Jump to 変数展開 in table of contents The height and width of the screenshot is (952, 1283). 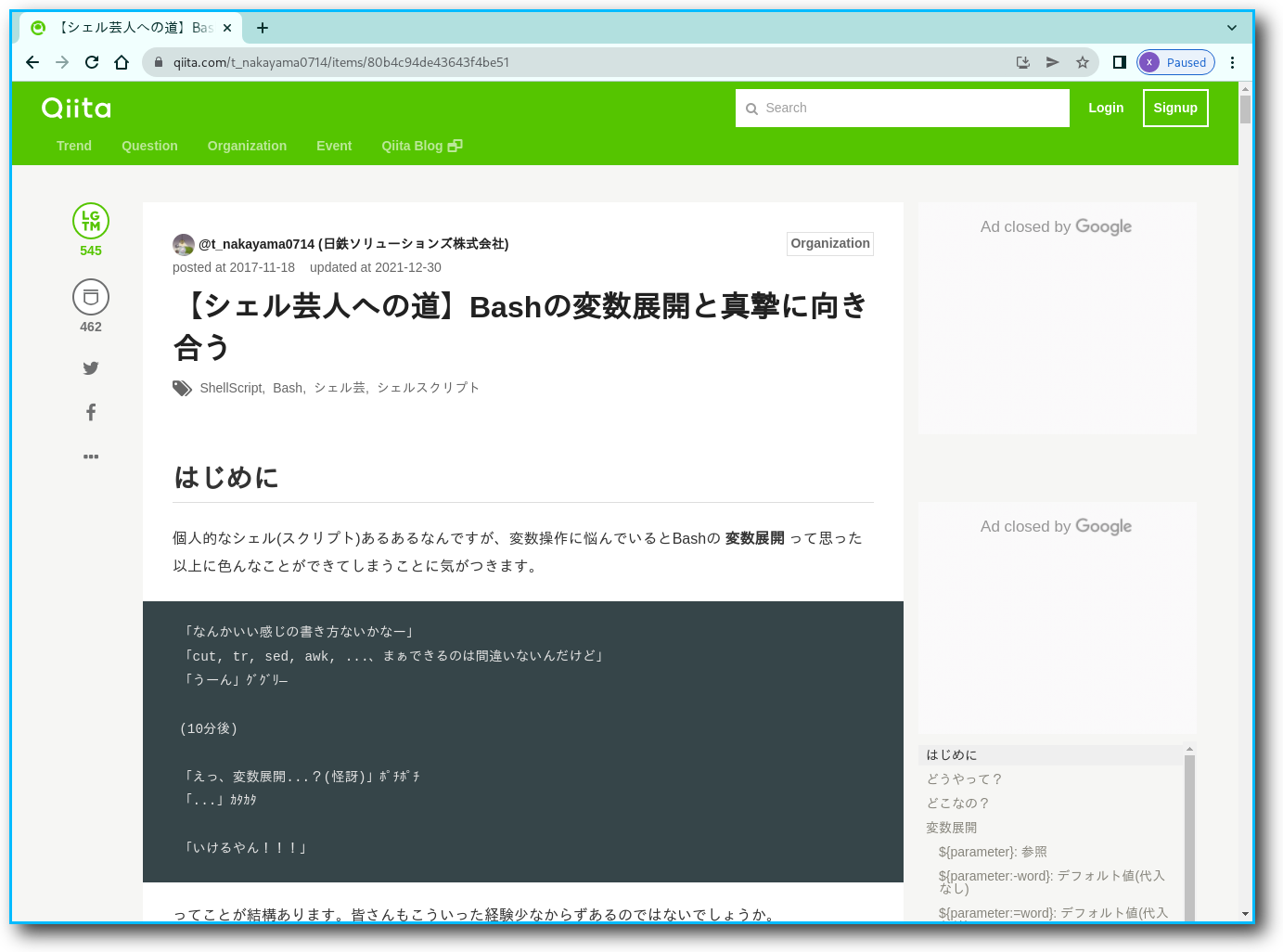tap(952, 828)
